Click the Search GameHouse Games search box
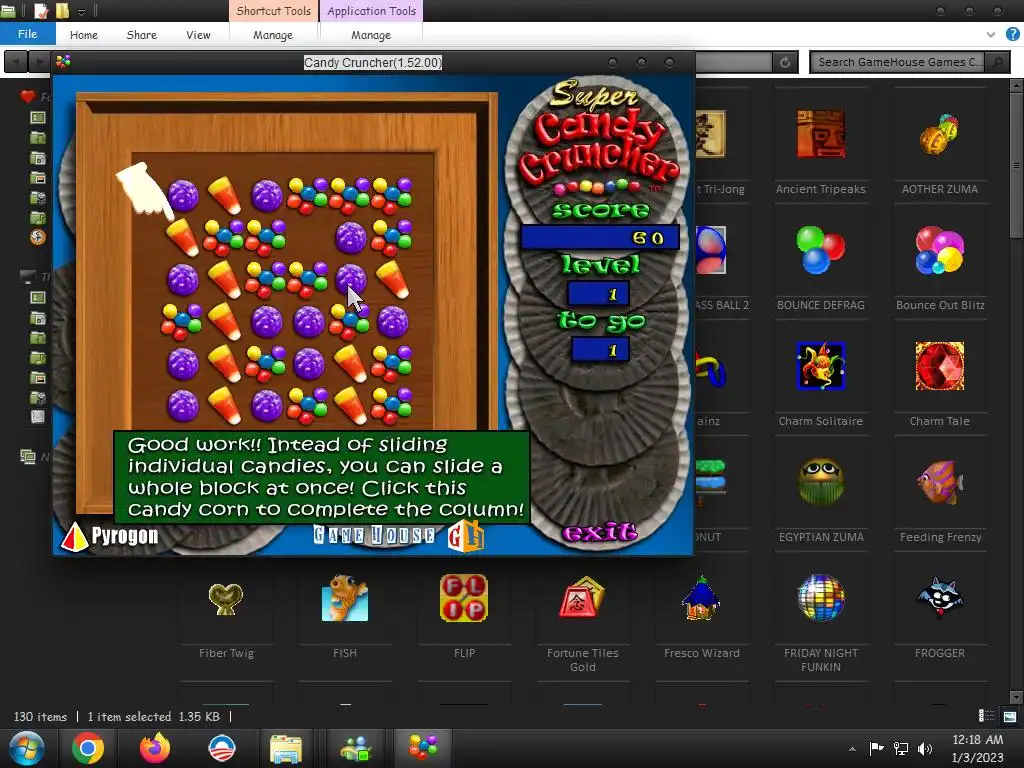 pos(898,62)
